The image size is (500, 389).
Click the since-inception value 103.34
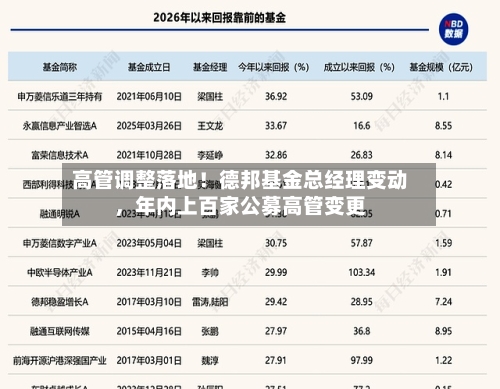click(362, 273)
